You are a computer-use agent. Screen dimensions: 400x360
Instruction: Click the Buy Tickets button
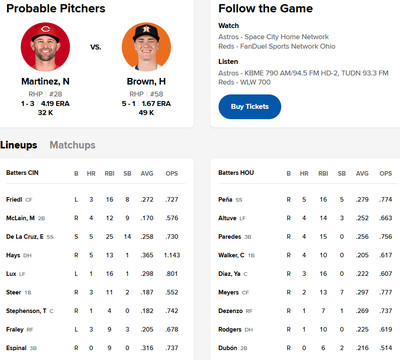click(250, 107)
